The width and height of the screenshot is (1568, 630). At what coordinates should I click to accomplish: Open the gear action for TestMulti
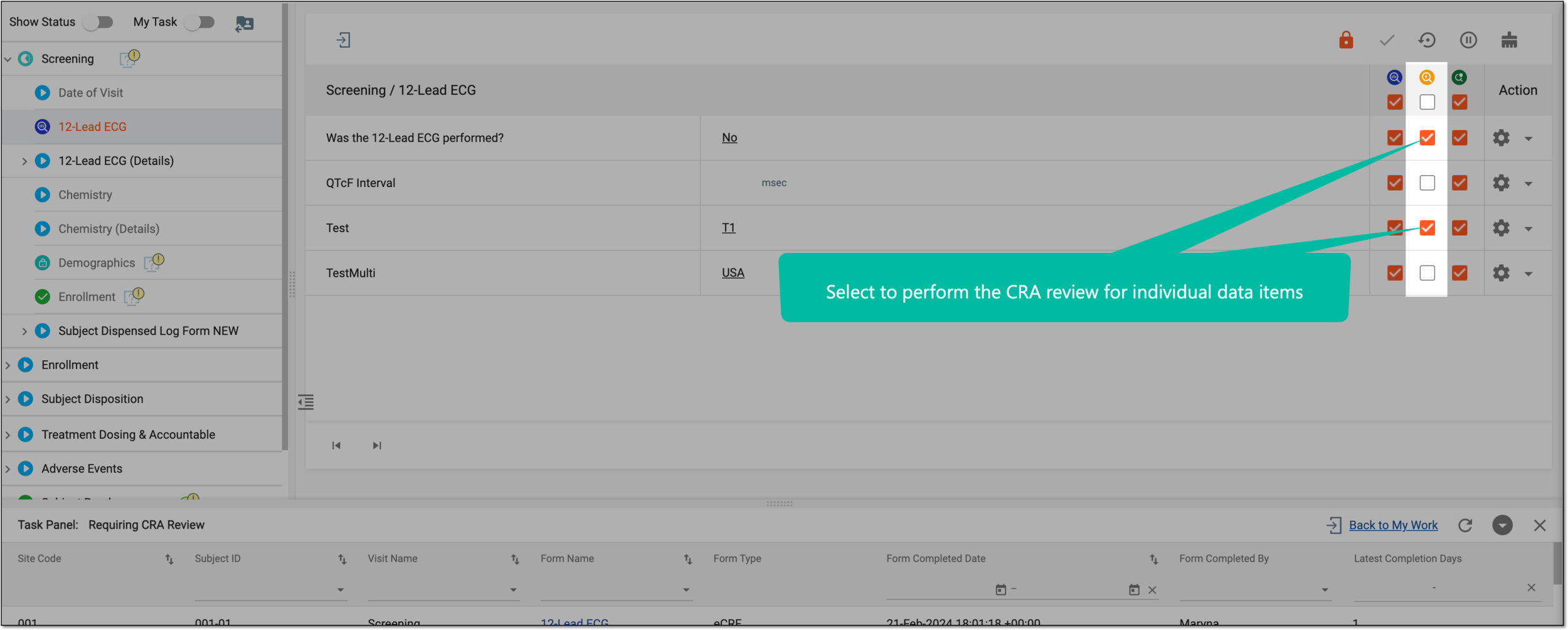tap(1501, 274)
